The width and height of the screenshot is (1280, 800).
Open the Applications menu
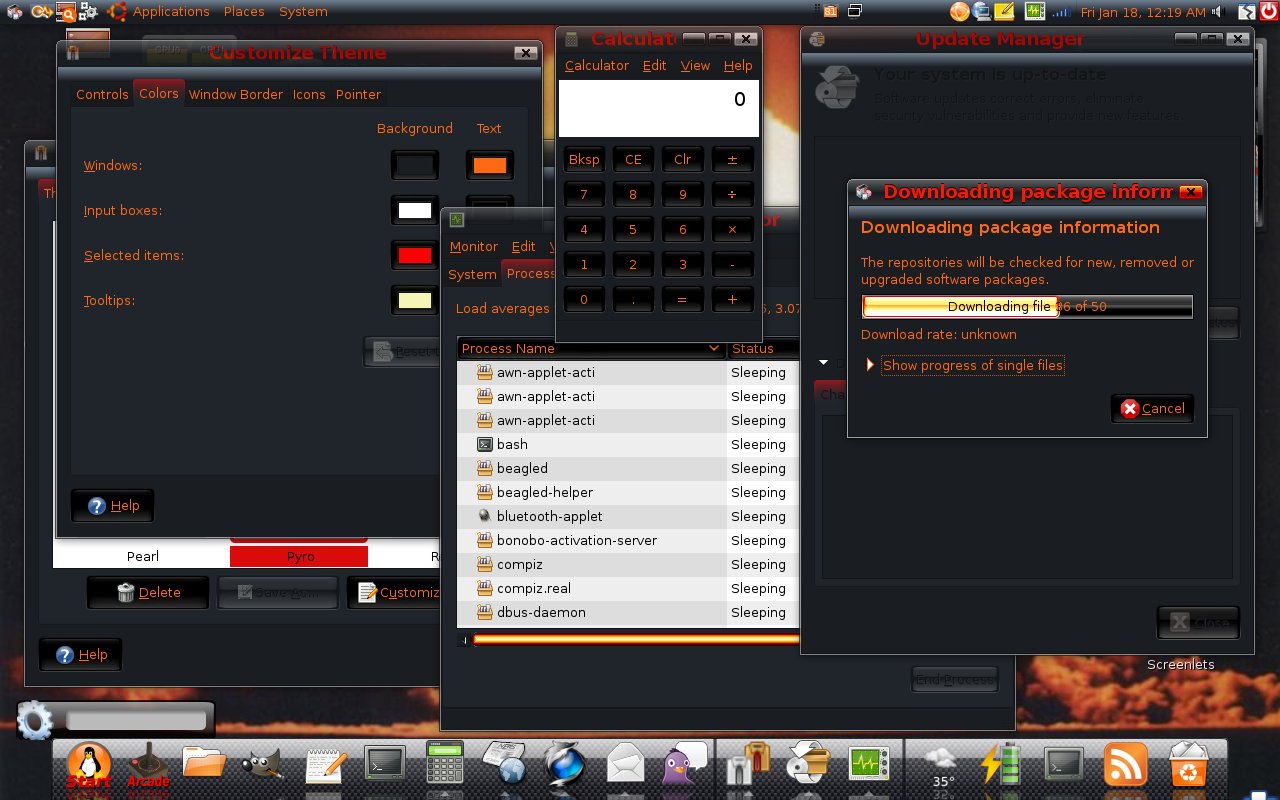coord(171,12)
